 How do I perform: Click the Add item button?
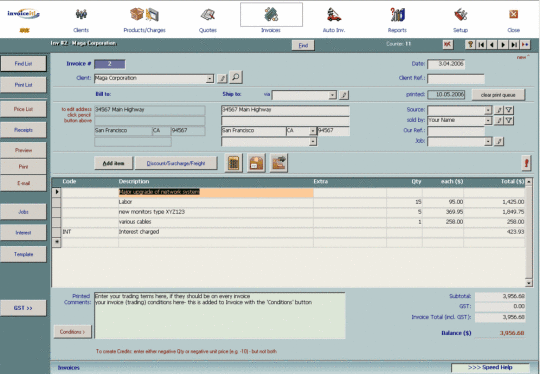pyautogui.click(x=113, y=163)
